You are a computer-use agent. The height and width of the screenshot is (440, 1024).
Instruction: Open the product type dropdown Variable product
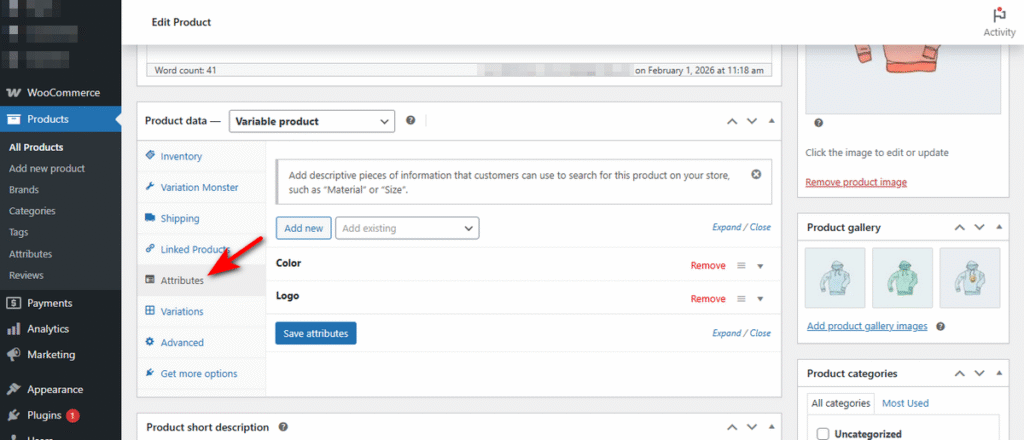coord(312,121)
